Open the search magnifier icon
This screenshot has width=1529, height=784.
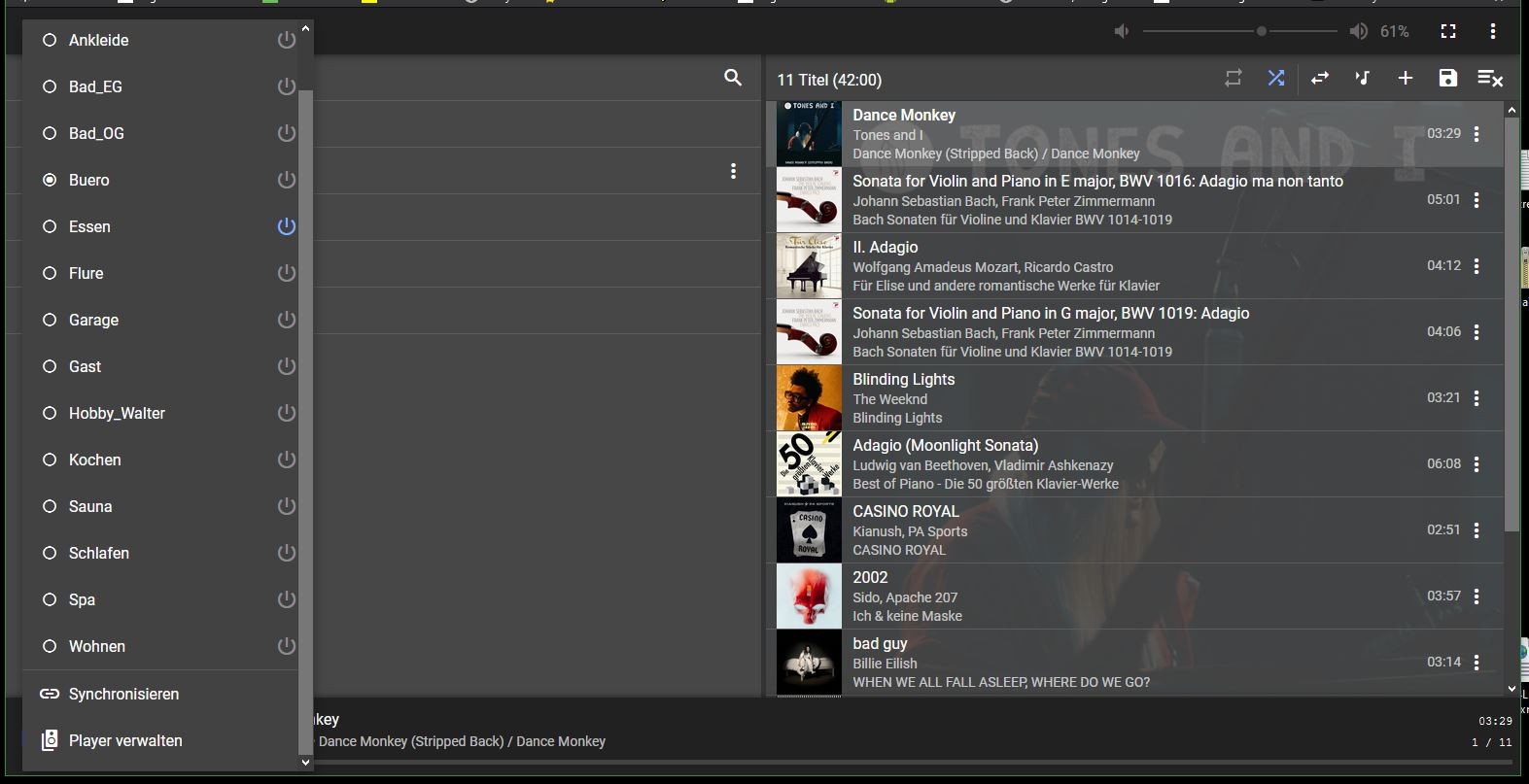coord(733,78)
